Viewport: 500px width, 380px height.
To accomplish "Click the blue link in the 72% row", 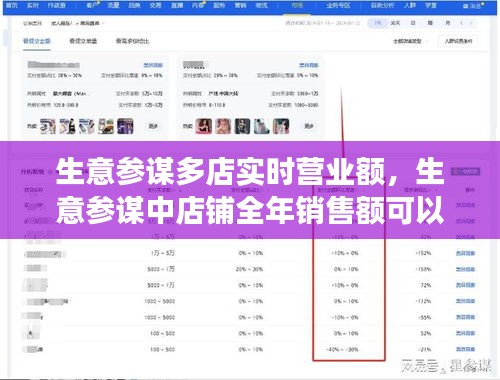I will click(465, 285).
